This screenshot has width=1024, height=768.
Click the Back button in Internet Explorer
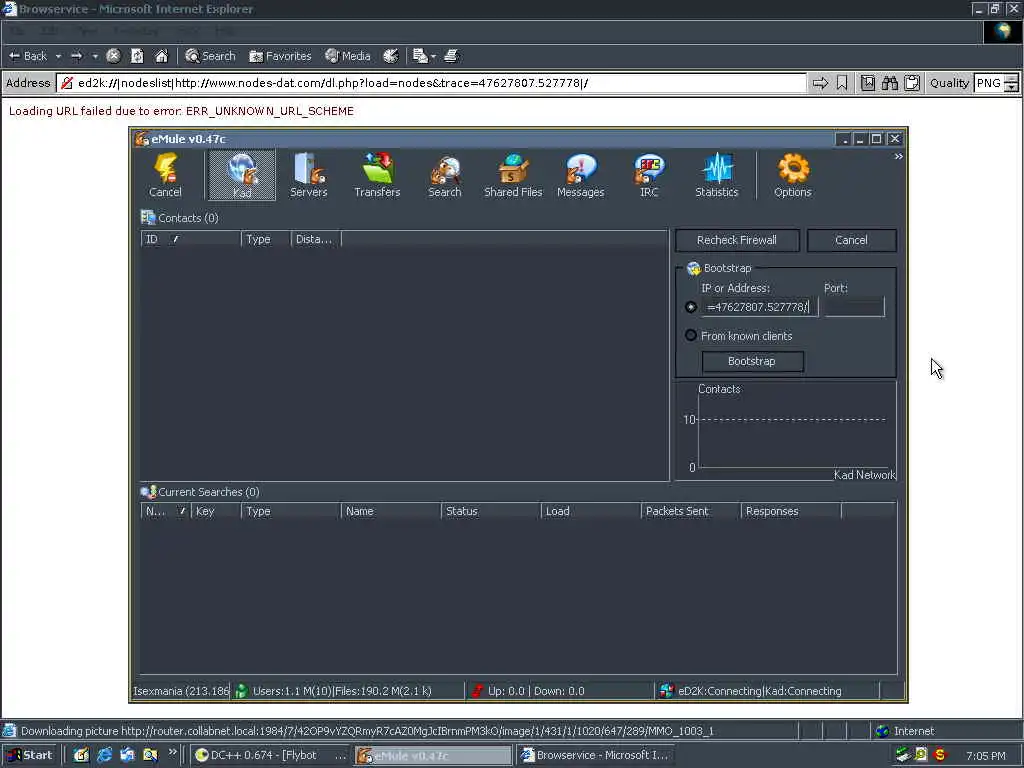[27, 56]
